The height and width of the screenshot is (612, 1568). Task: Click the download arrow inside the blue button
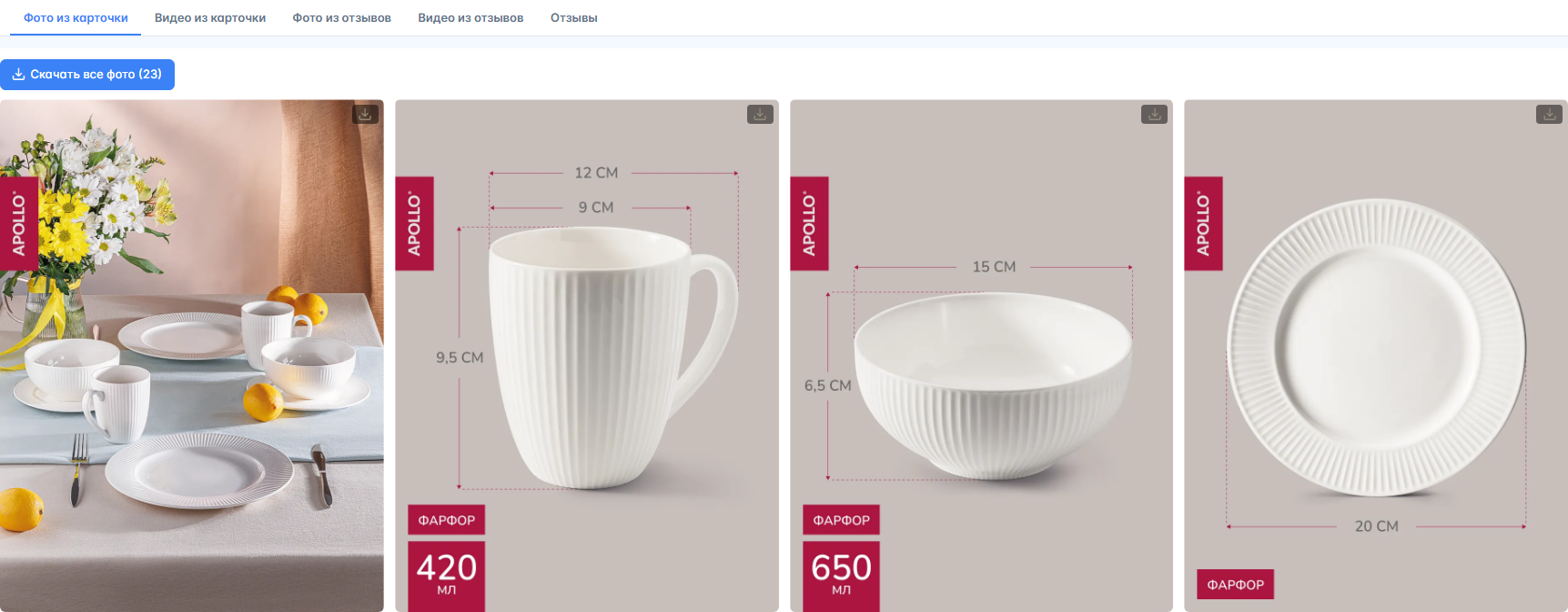(x=18, y=75)
